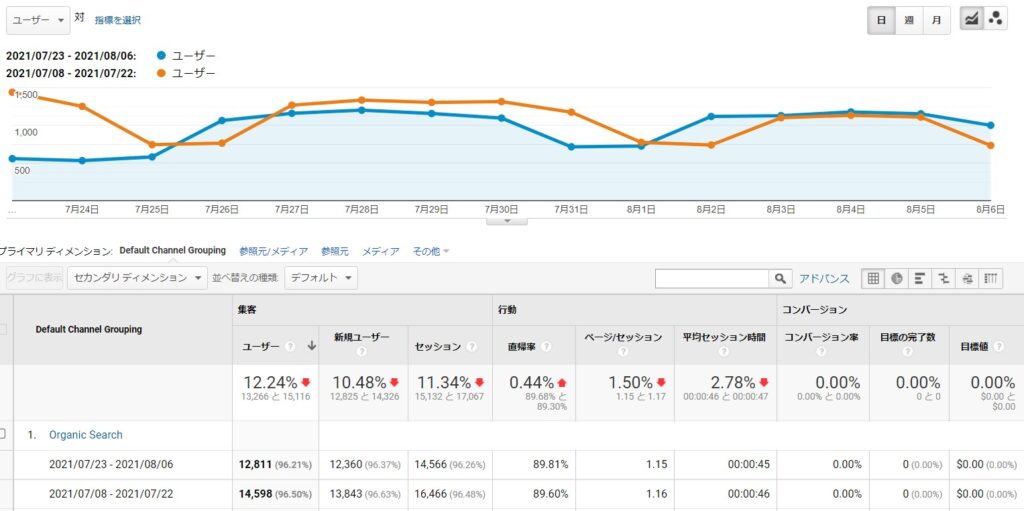Screen dimensions: 1024x511
Task: Open the デフォルト sort type dropdown
Action: click(321, 278)
